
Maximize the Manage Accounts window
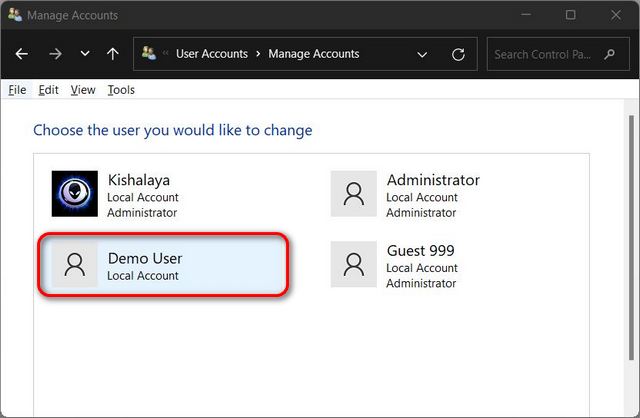(571, 15)
